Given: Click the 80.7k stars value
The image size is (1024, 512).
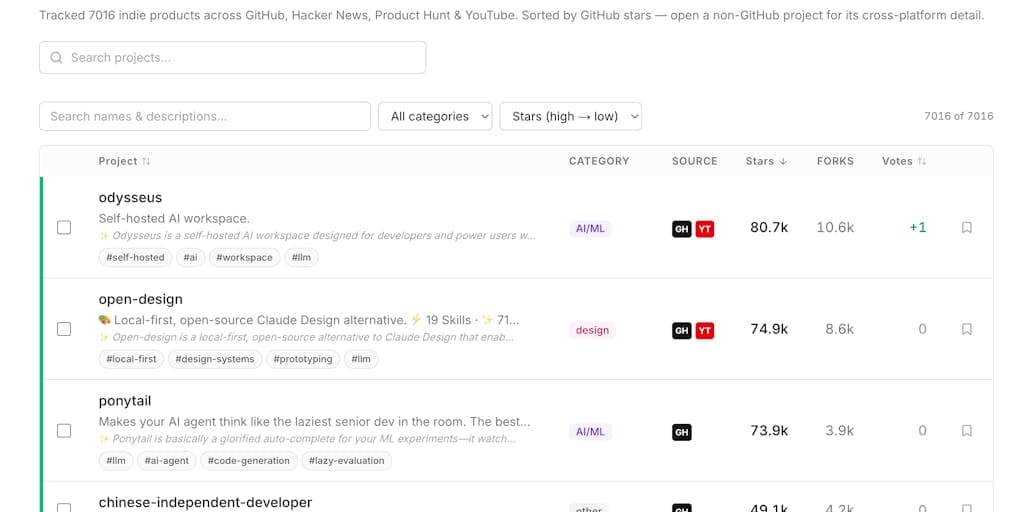Looking at the screenshot, I should pyautogui.click(x=769, y=227).
